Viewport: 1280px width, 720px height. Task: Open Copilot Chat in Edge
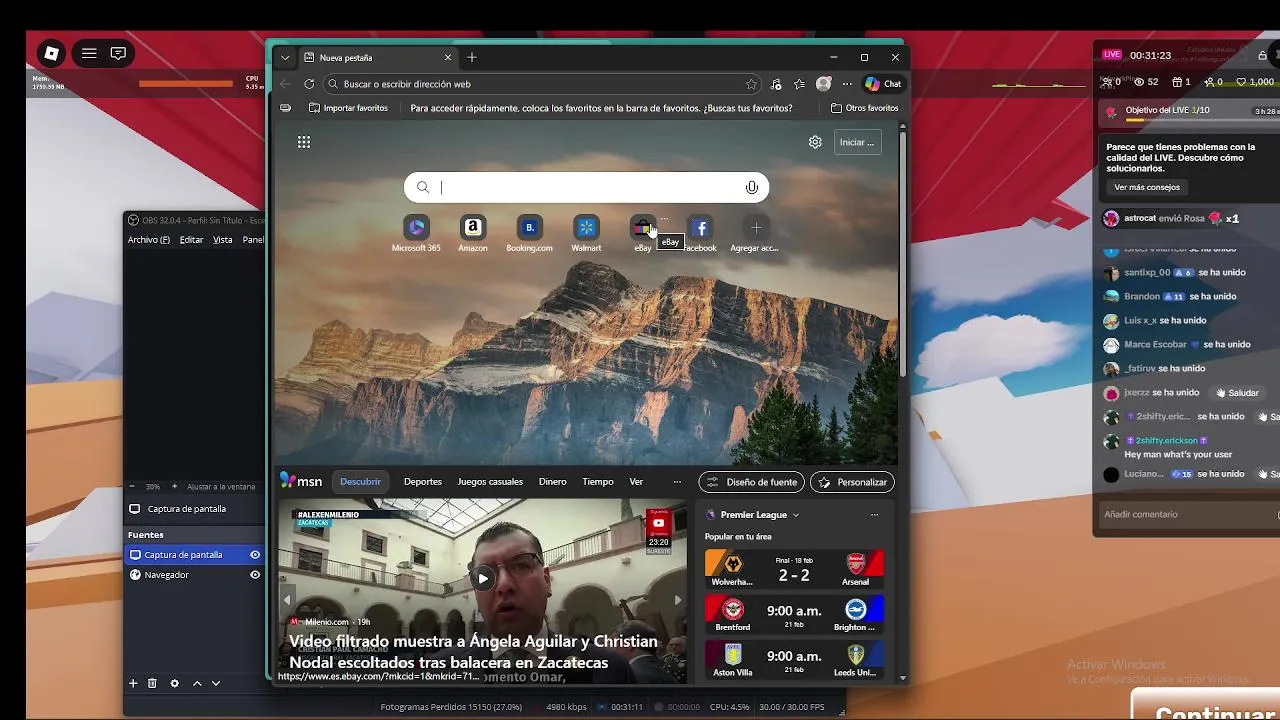(883, 84)
